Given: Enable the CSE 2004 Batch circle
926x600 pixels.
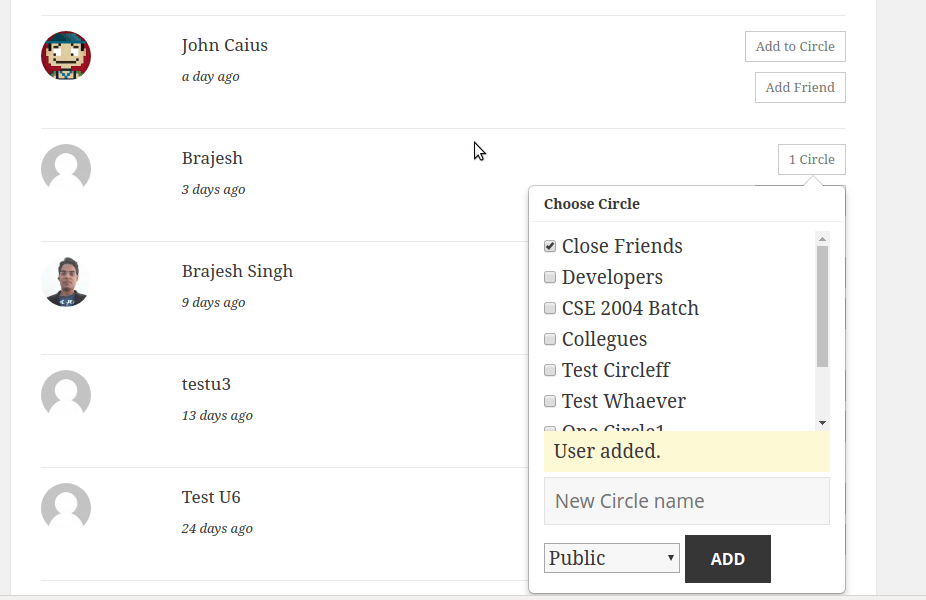Looking at the screenshot, I should click(549, 307).
